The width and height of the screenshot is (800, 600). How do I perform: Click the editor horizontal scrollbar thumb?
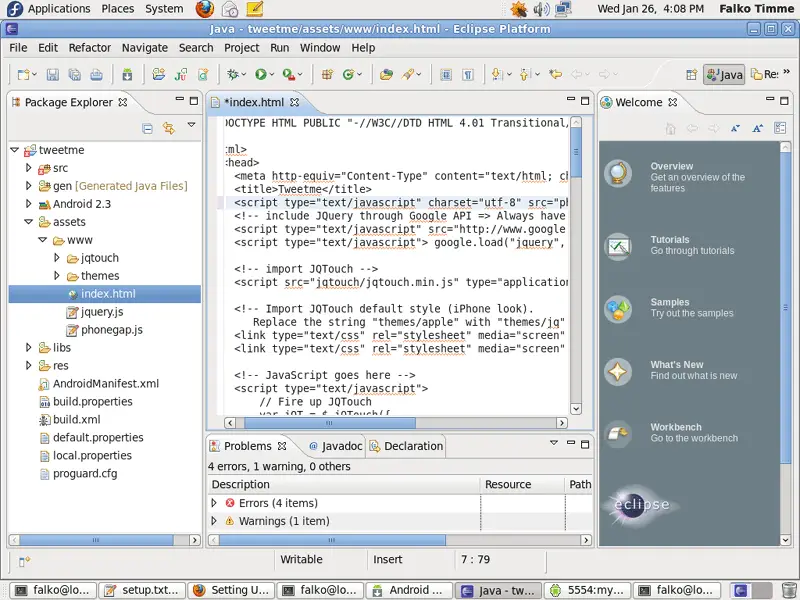tap(330, 423)
